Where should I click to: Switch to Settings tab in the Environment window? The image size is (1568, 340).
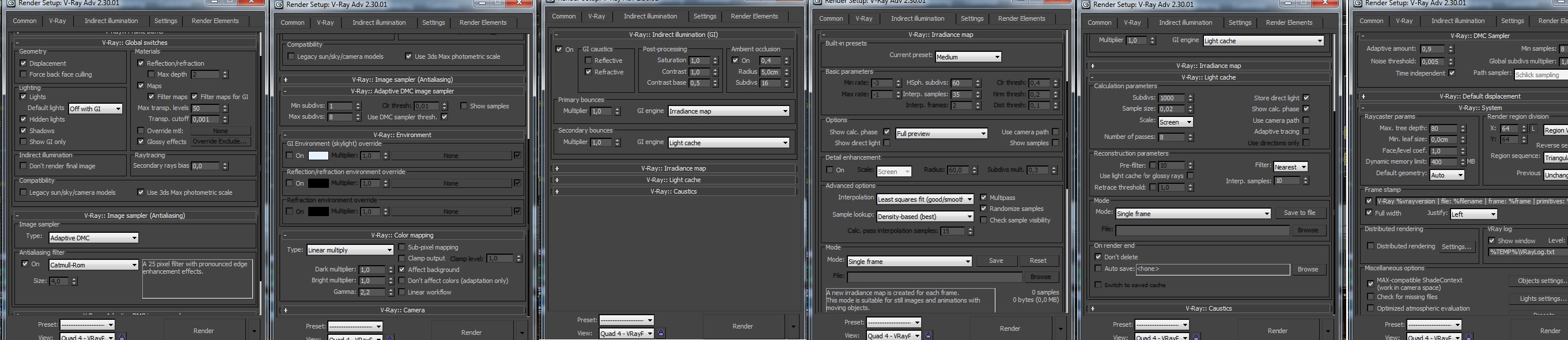point(433,22)
